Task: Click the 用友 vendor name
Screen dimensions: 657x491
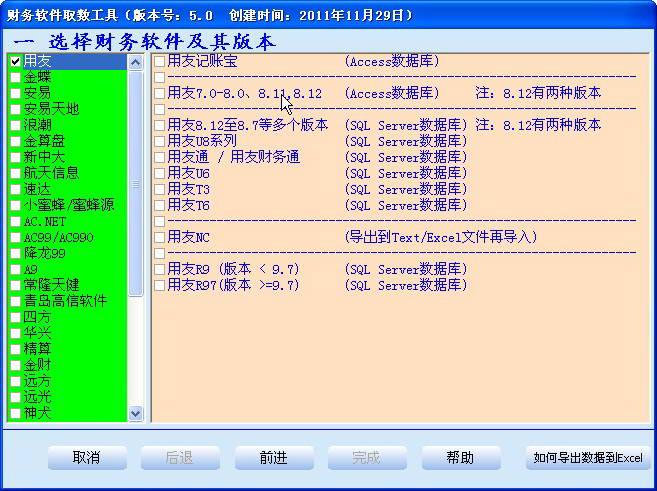Action: (x=37, y=61)
